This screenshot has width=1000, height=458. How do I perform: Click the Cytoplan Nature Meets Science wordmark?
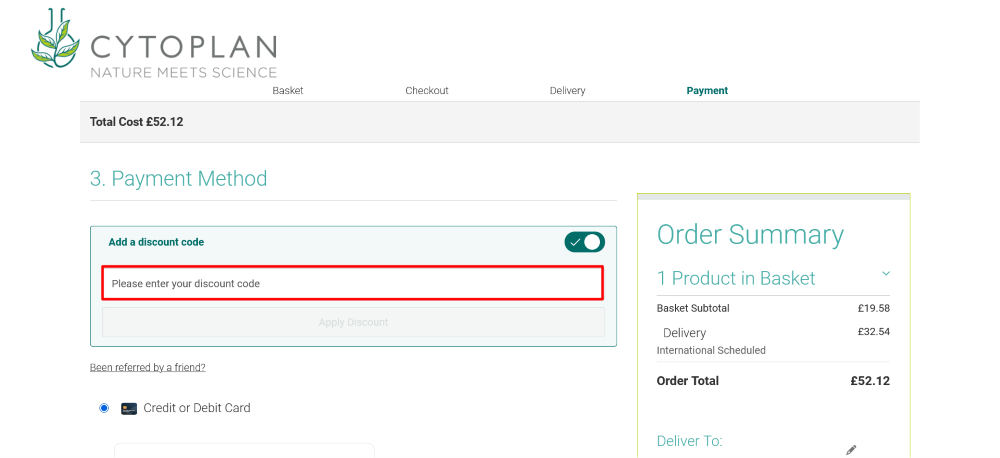click(x=184, y=57)
